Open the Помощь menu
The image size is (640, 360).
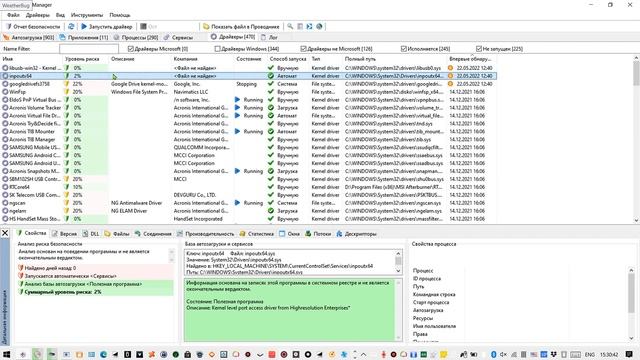pos(120,15)
